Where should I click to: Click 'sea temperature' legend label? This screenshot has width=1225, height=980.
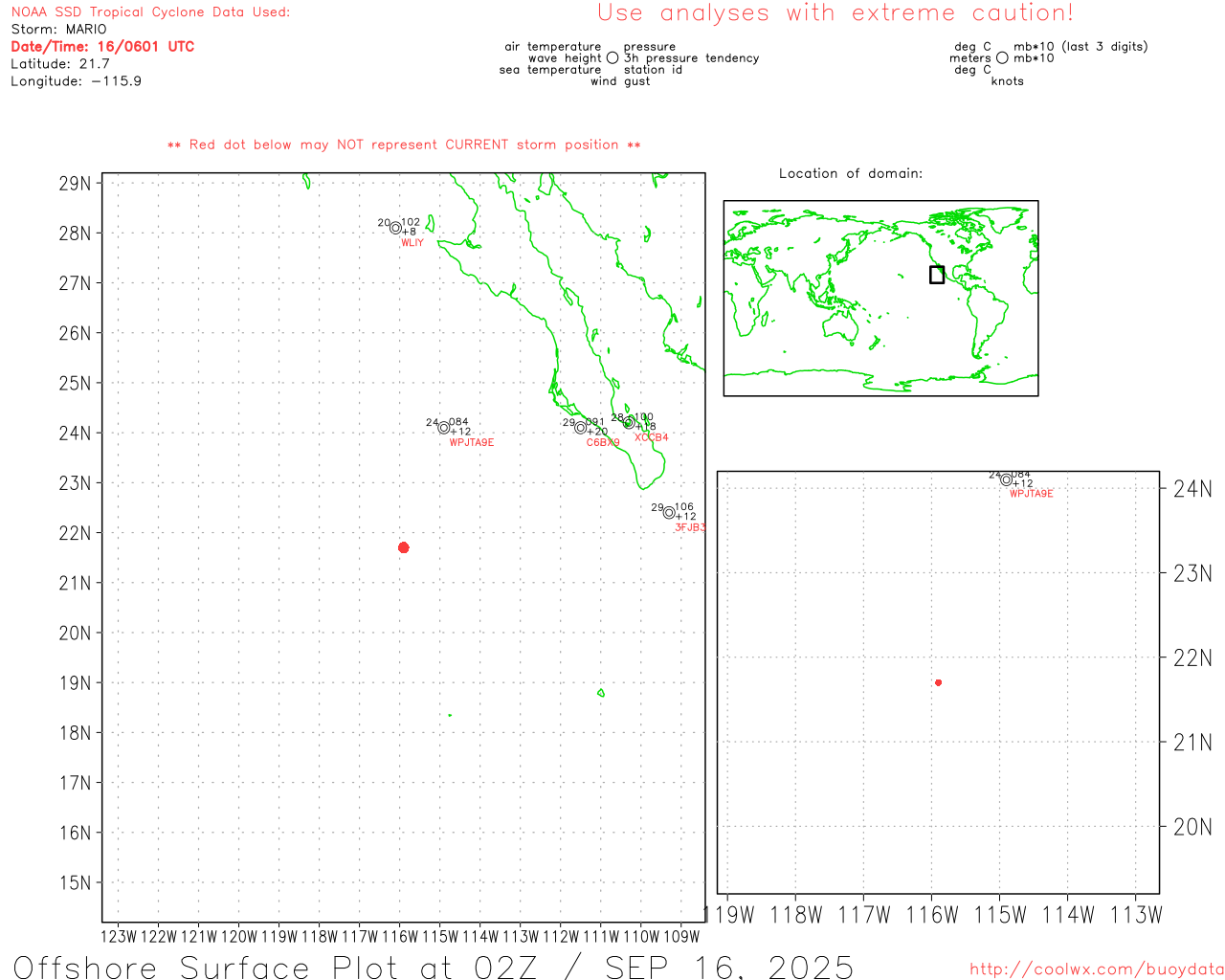click(x=550, y=70)
